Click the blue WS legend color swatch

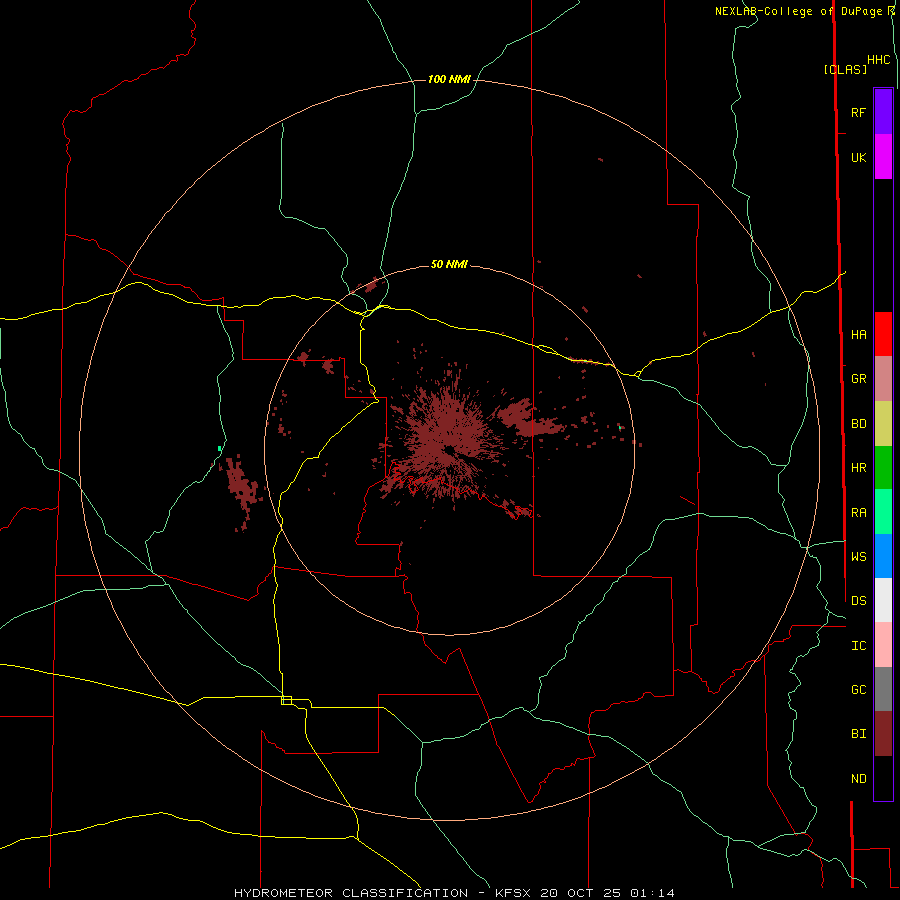point(883,556)
